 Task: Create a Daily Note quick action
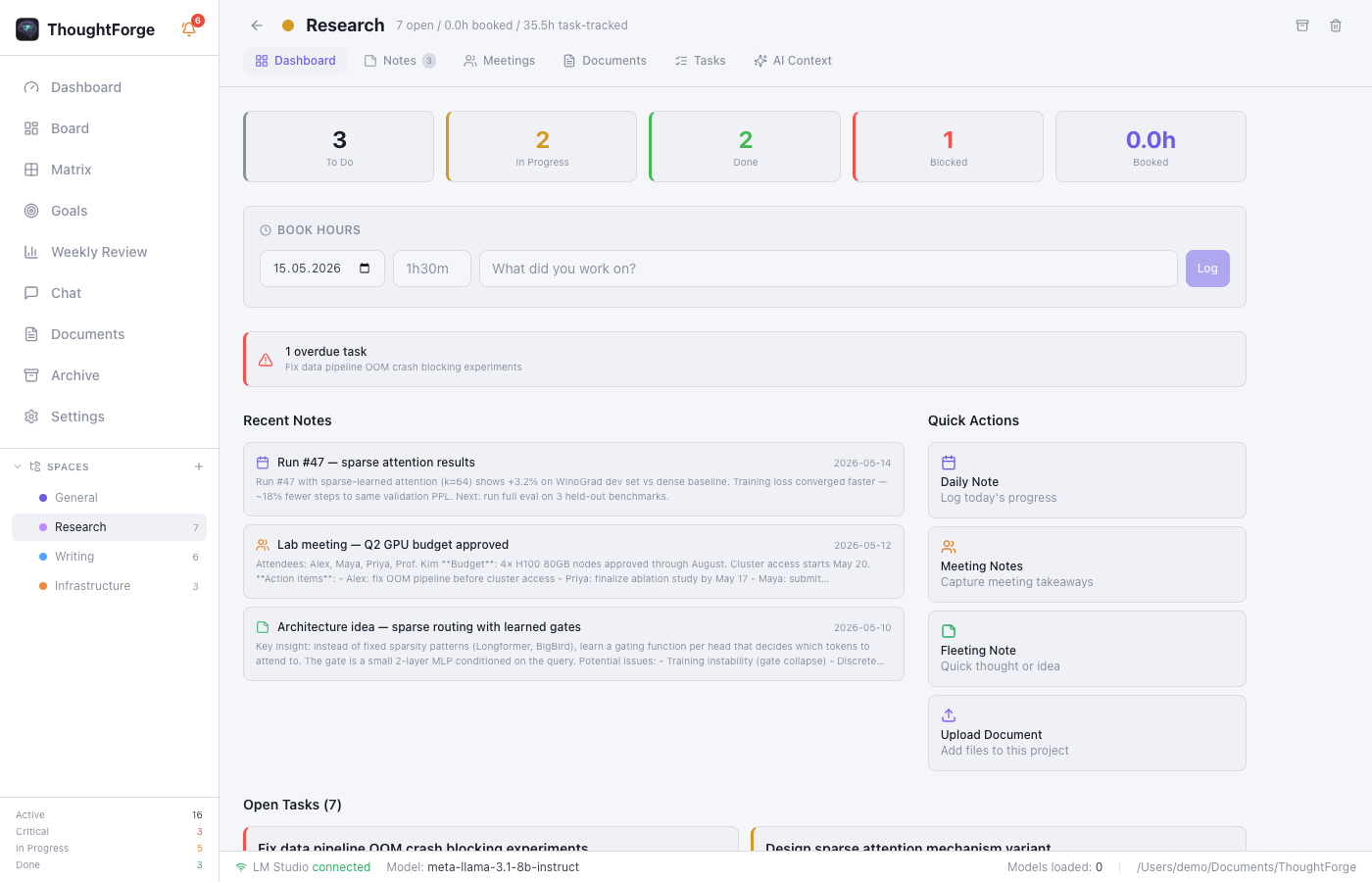click(x=1087, y=480)
